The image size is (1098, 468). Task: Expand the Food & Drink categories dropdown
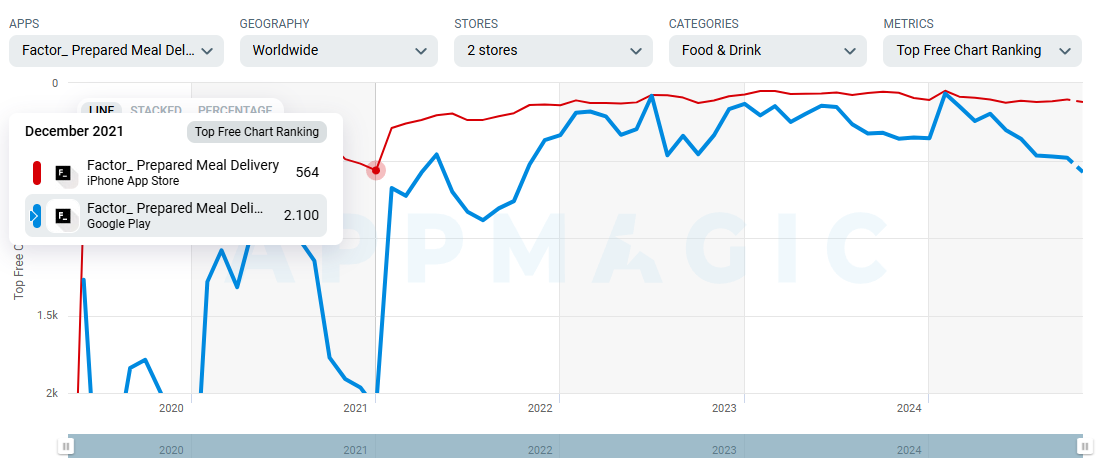pos(767,50)
